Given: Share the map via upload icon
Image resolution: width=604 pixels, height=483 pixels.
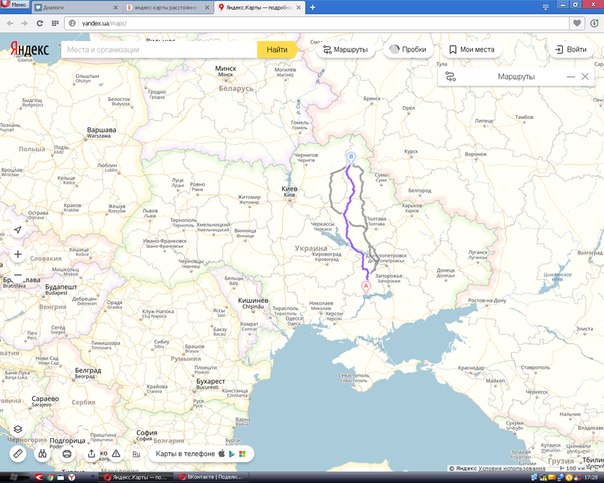Looking at the screenshot, I should point(91,454).
